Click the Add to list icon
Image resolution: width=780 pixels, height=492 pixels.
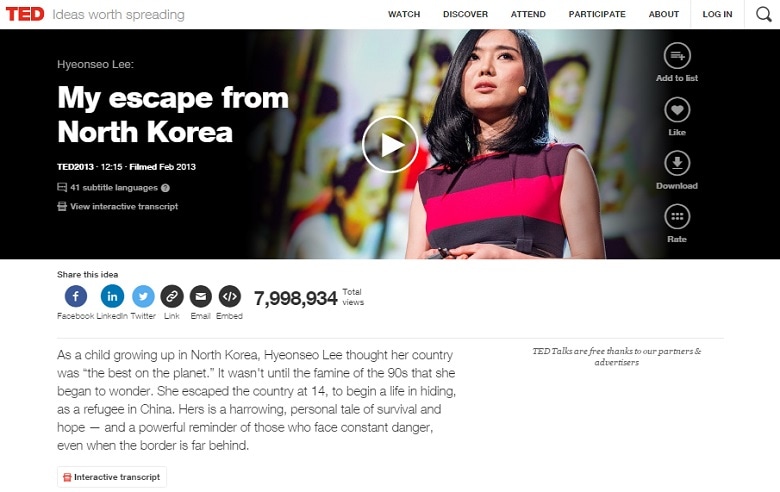pos(677,56)
